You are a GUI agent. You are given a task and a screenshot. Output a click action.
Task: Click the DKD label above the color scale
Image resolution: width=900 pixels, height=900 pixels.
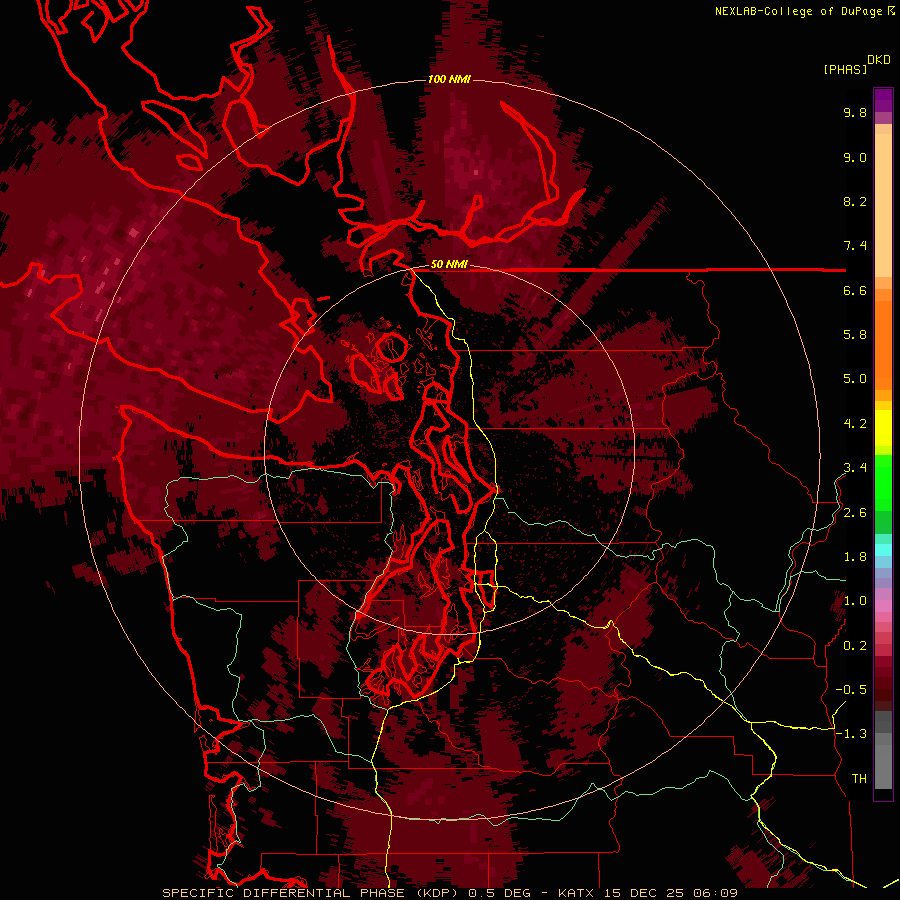click(879, 60)
